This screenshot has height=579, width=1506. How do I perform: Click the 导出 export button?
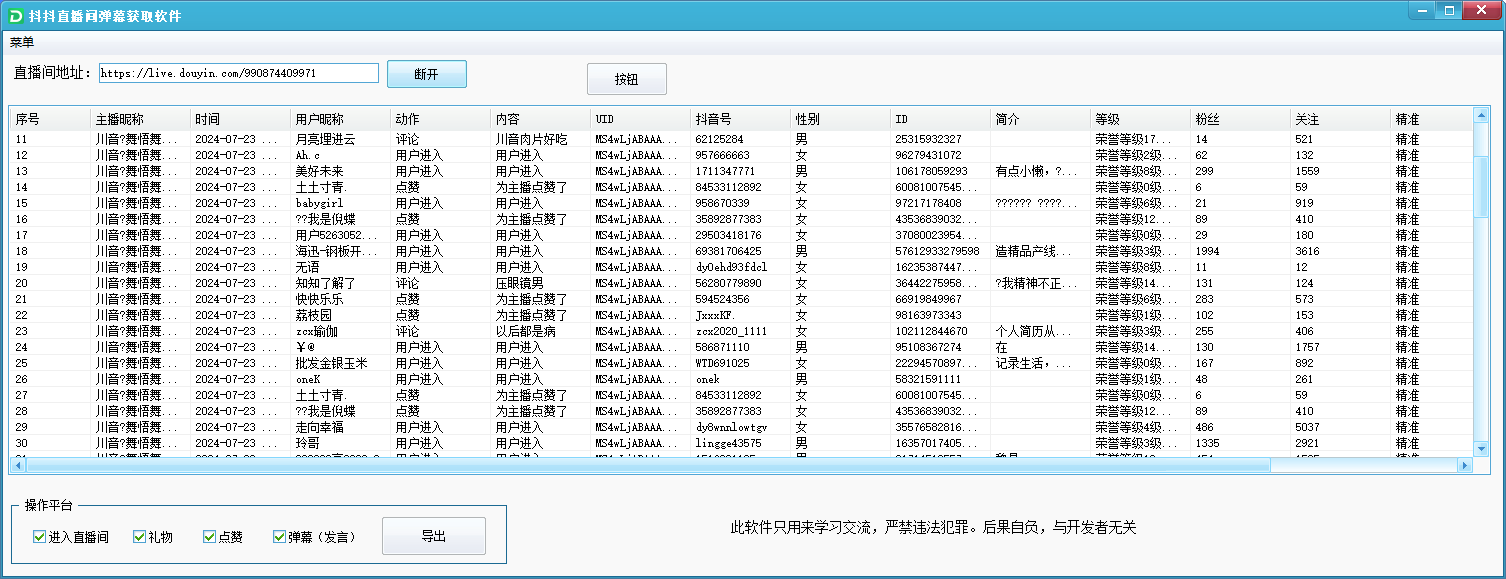(x=434, y=536)
